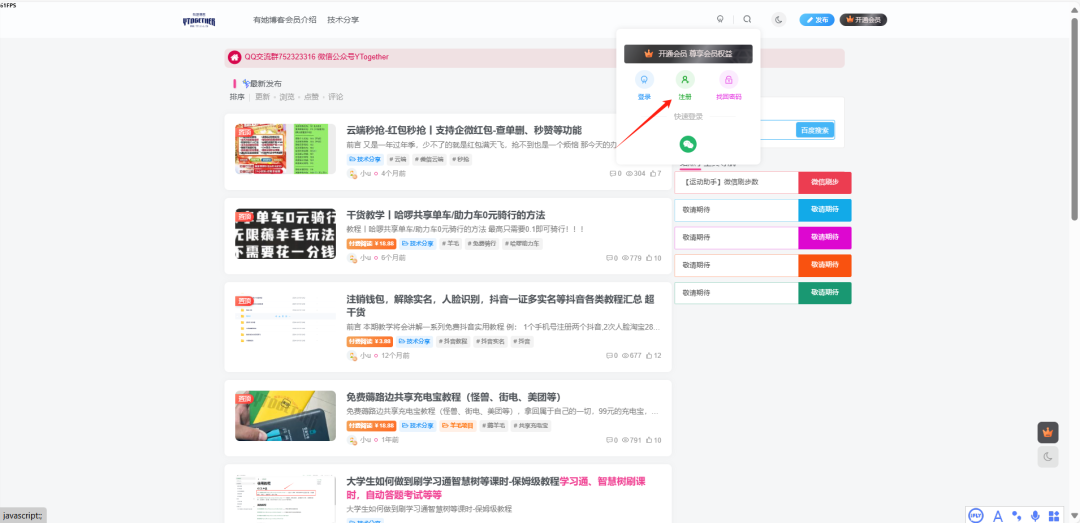
Task: Click the #微信云端 tag
Action: pyautogui.click(x=430, y=159)
